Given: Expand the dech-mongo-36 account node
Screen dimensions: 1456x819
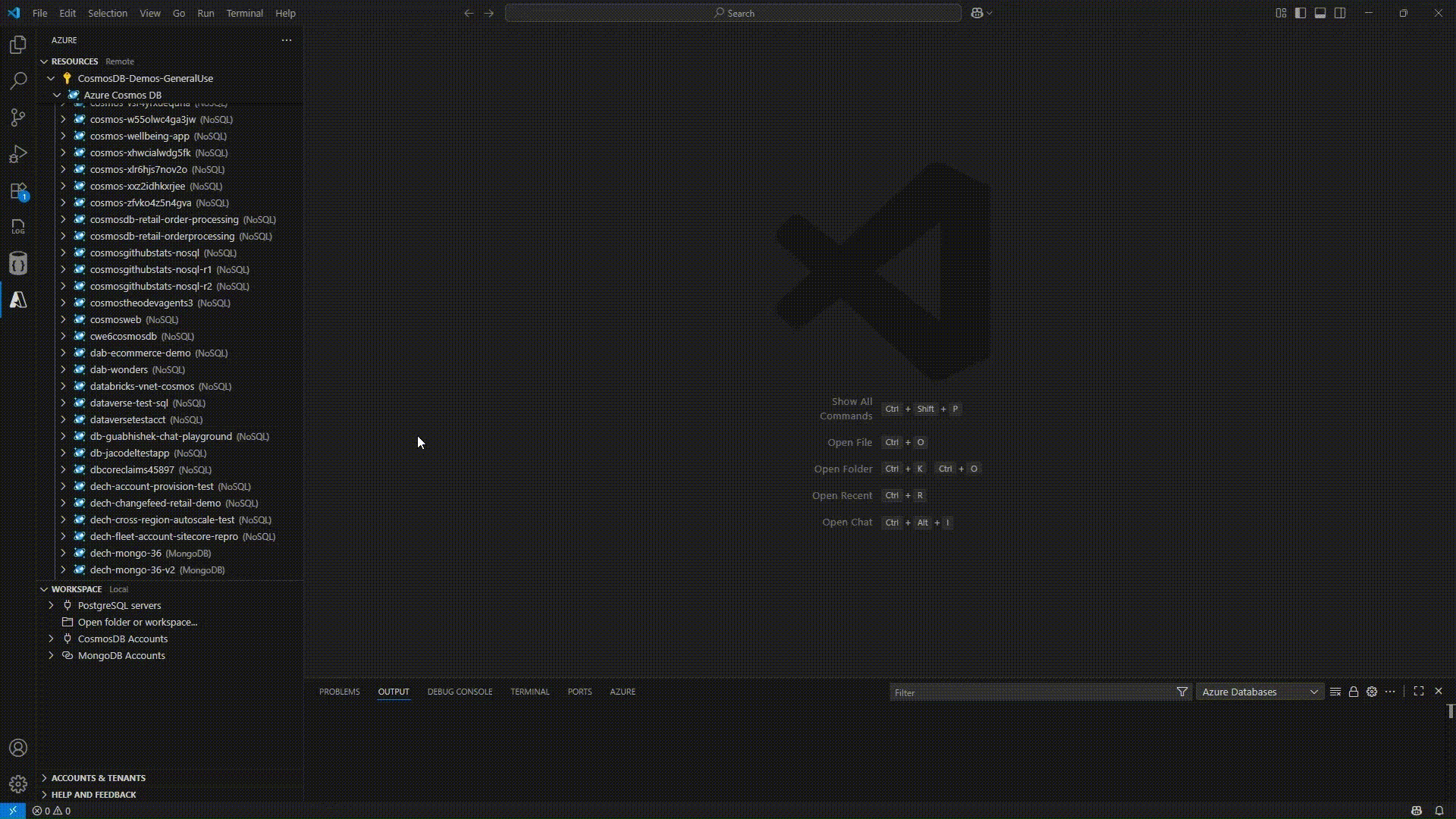Looking at the screenshot, I should coord(63,553).
